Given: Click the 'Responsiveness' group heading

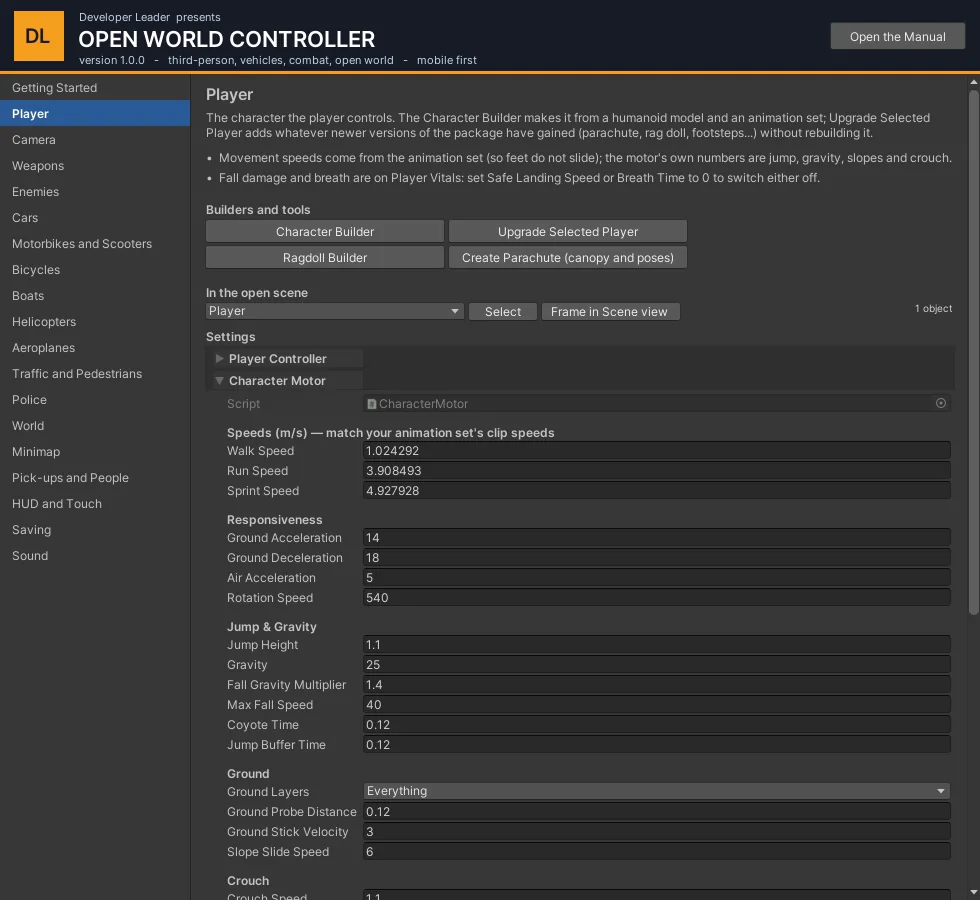Looking at the screenshot, I should point(274,520).
